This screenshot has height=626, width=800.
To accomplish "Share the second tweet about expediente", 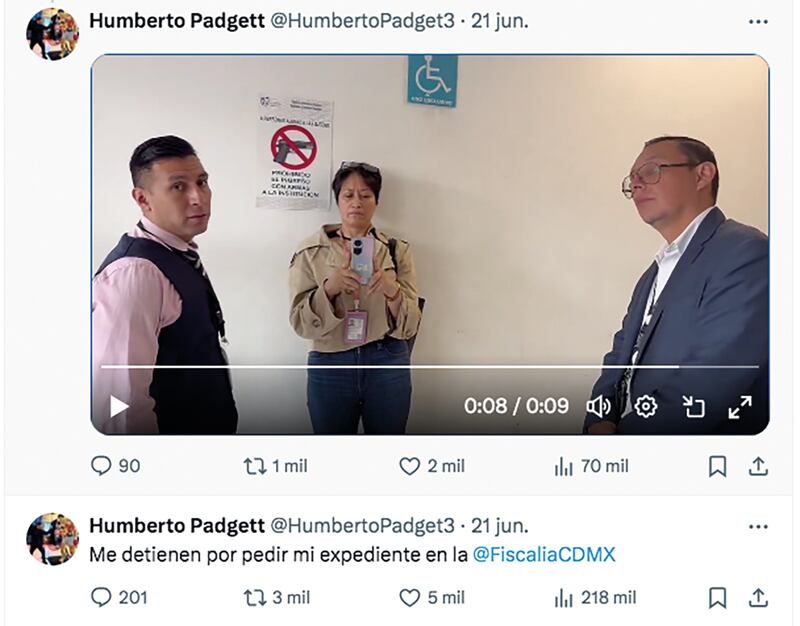I will click(x=758, y=598).
